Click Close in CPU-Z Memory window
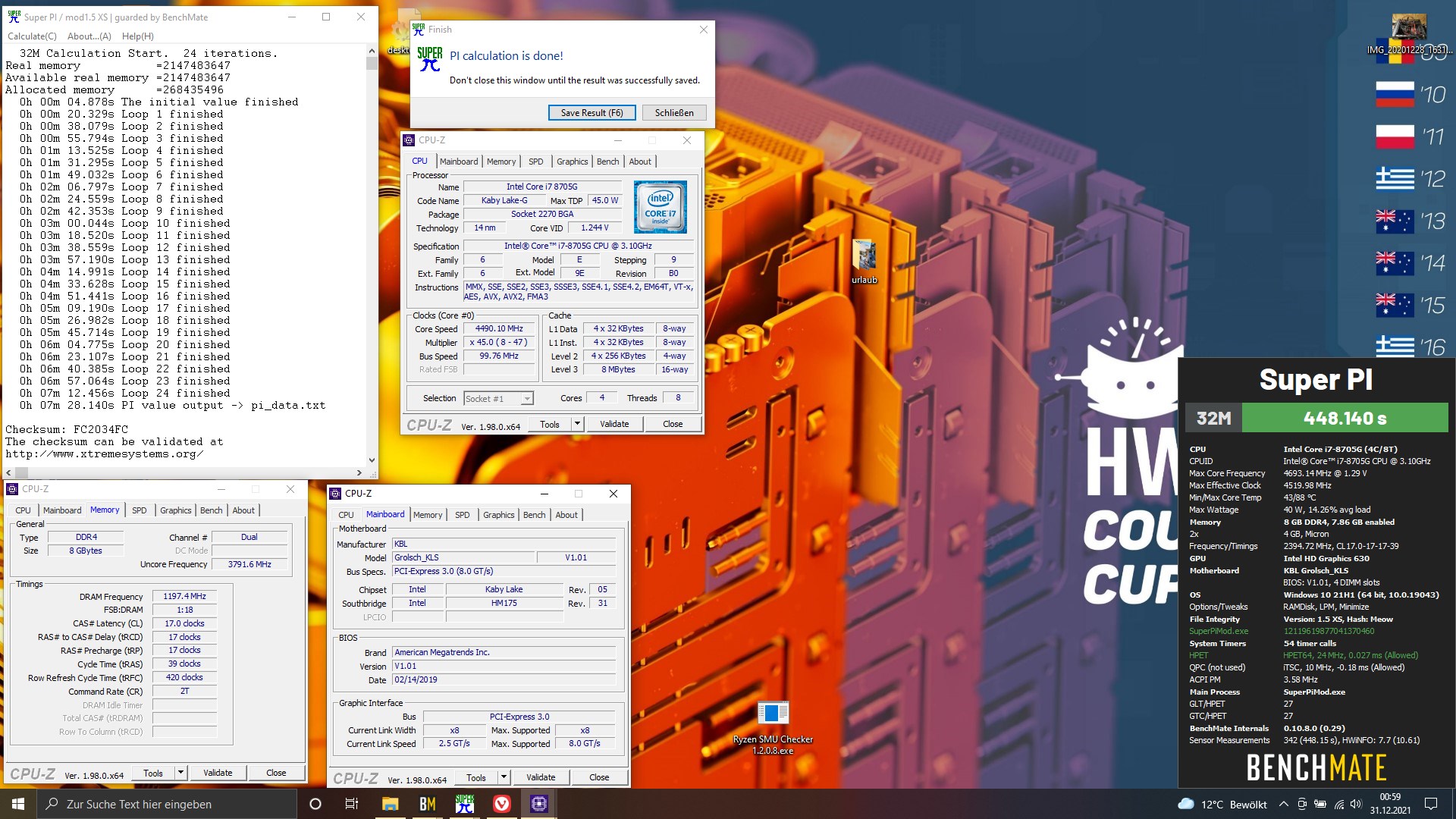 coord(276,773)
